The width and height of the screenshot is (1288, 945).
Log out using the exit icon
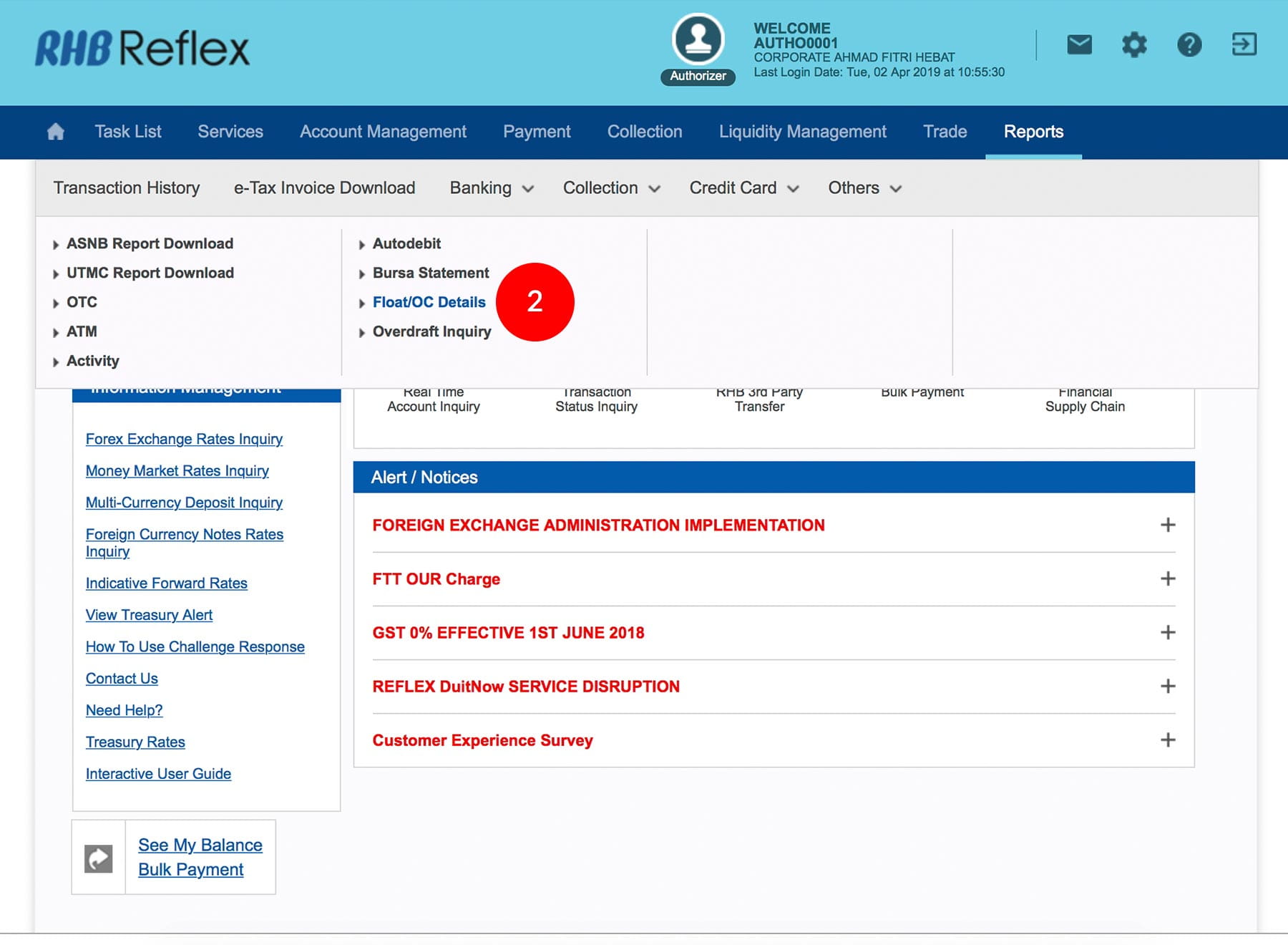tap(1244, 44)
